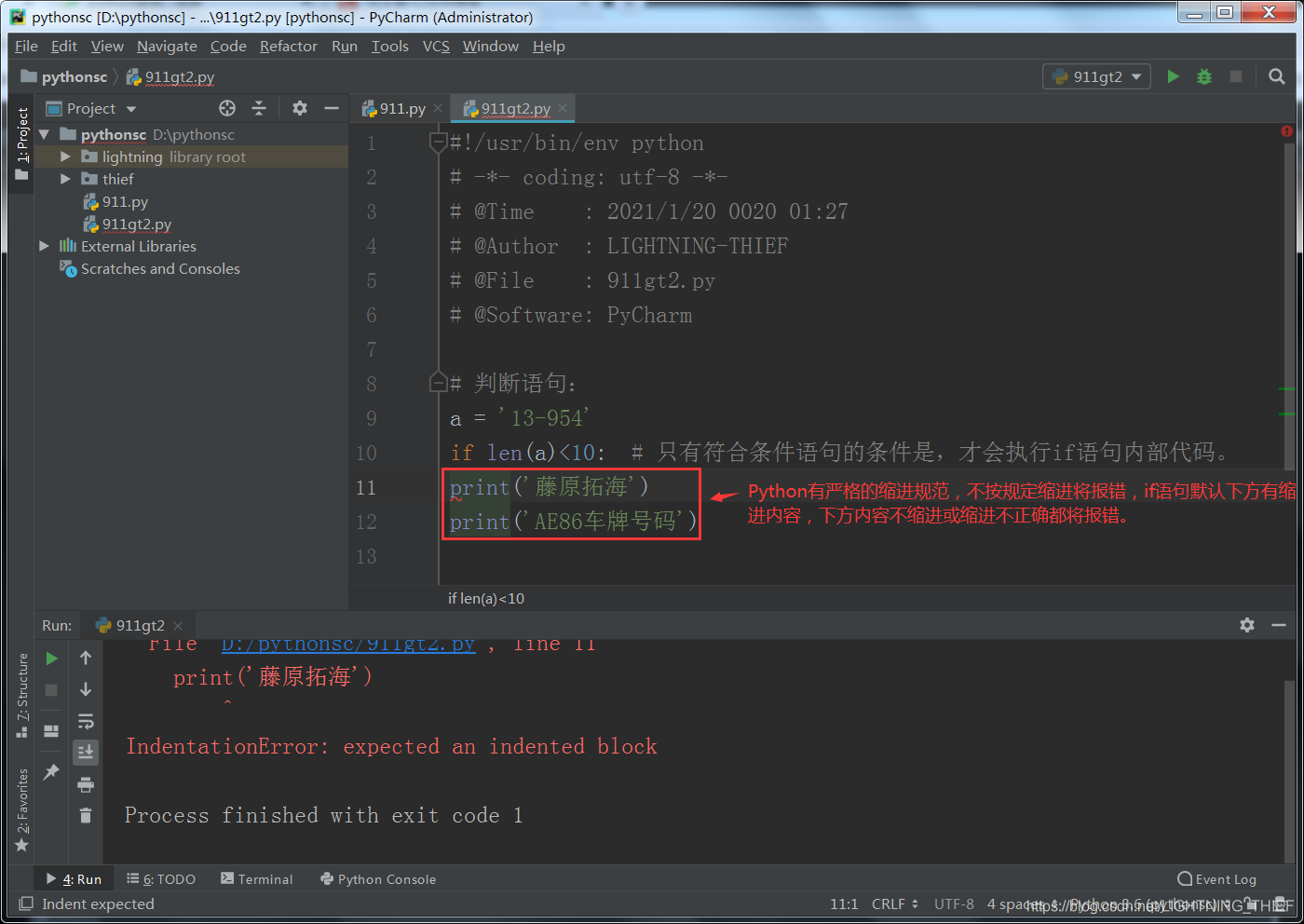Toggle scroll to end in console
The height and width of the screenshot is (924, 1304).
[86, 753]
